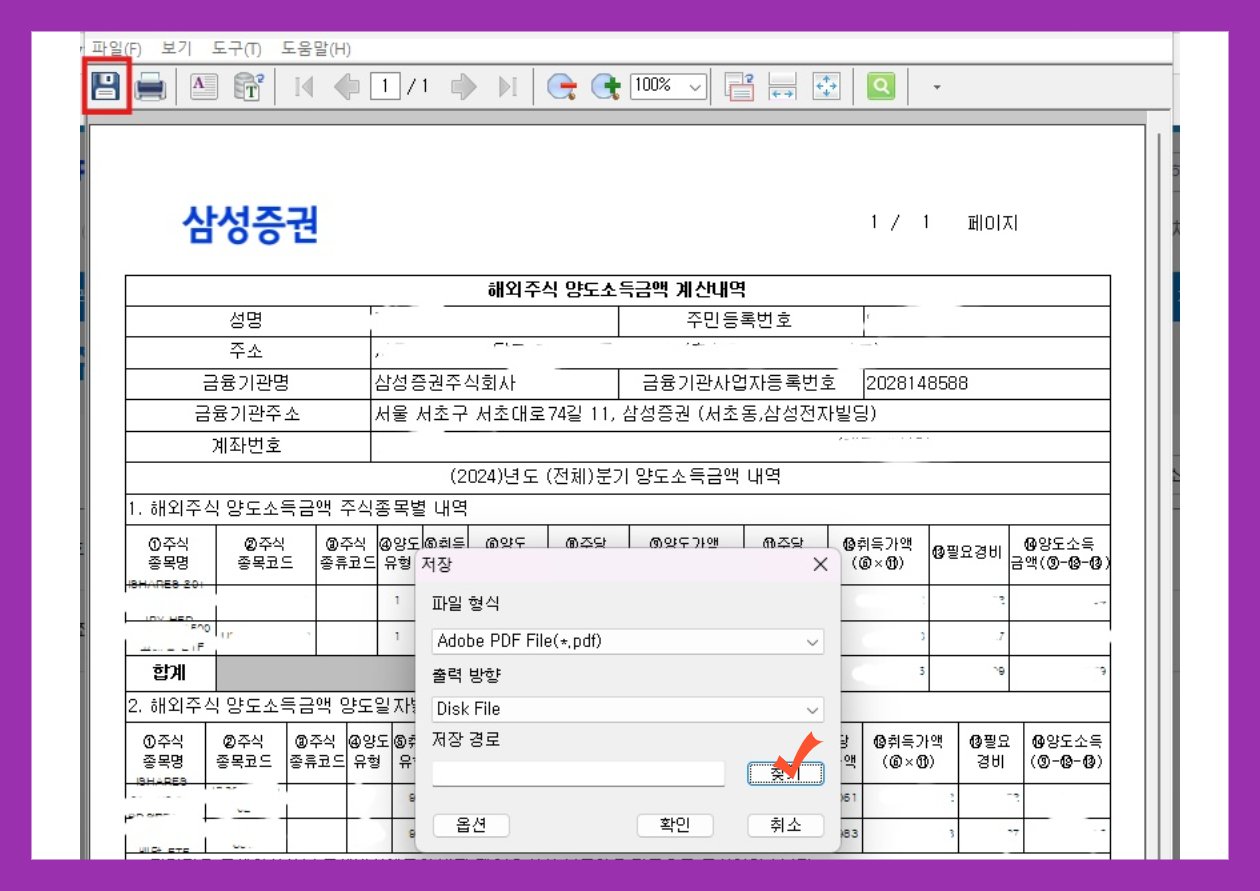The height and width of the screenshot is (891, 1260).
Task: Click the previous page arrow icon
Action: click(x=347, y=87)
